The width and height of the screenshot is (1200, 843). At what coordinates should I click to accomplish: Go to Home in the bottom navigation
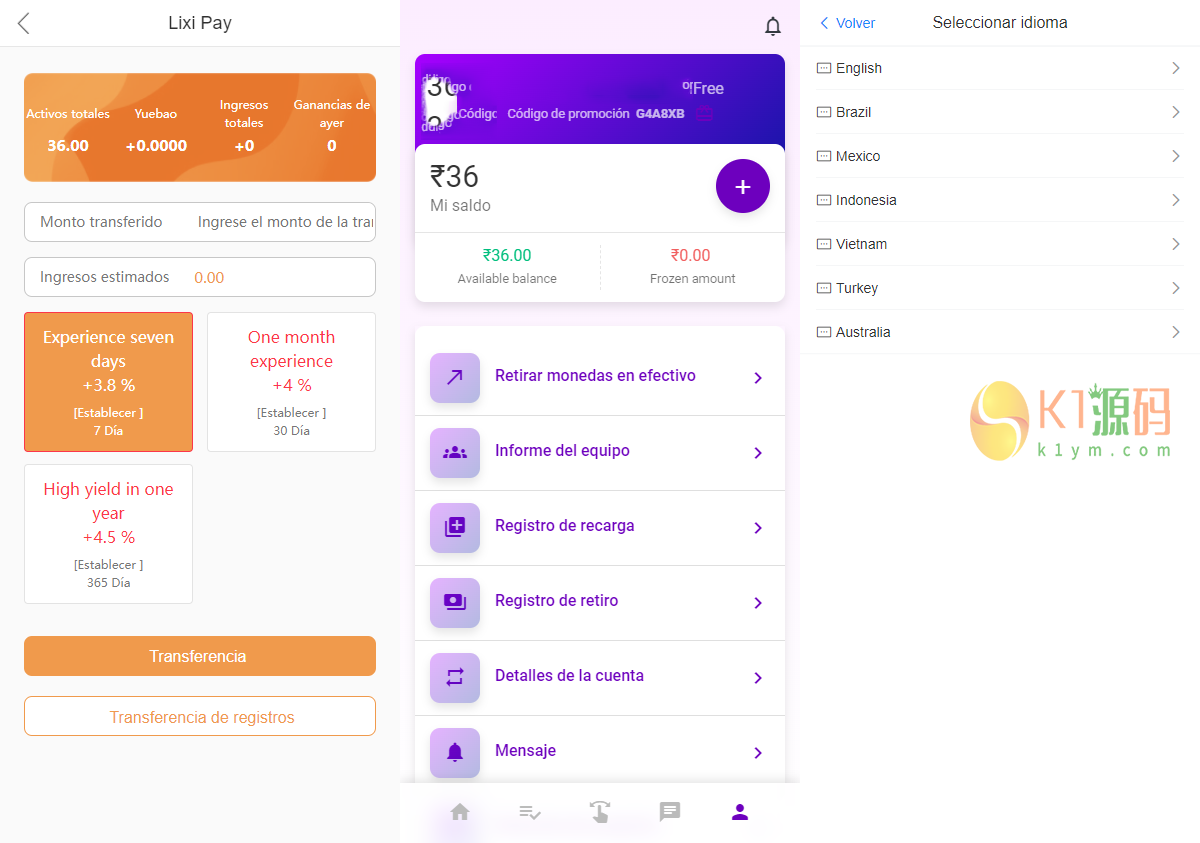tap(460, 812)
